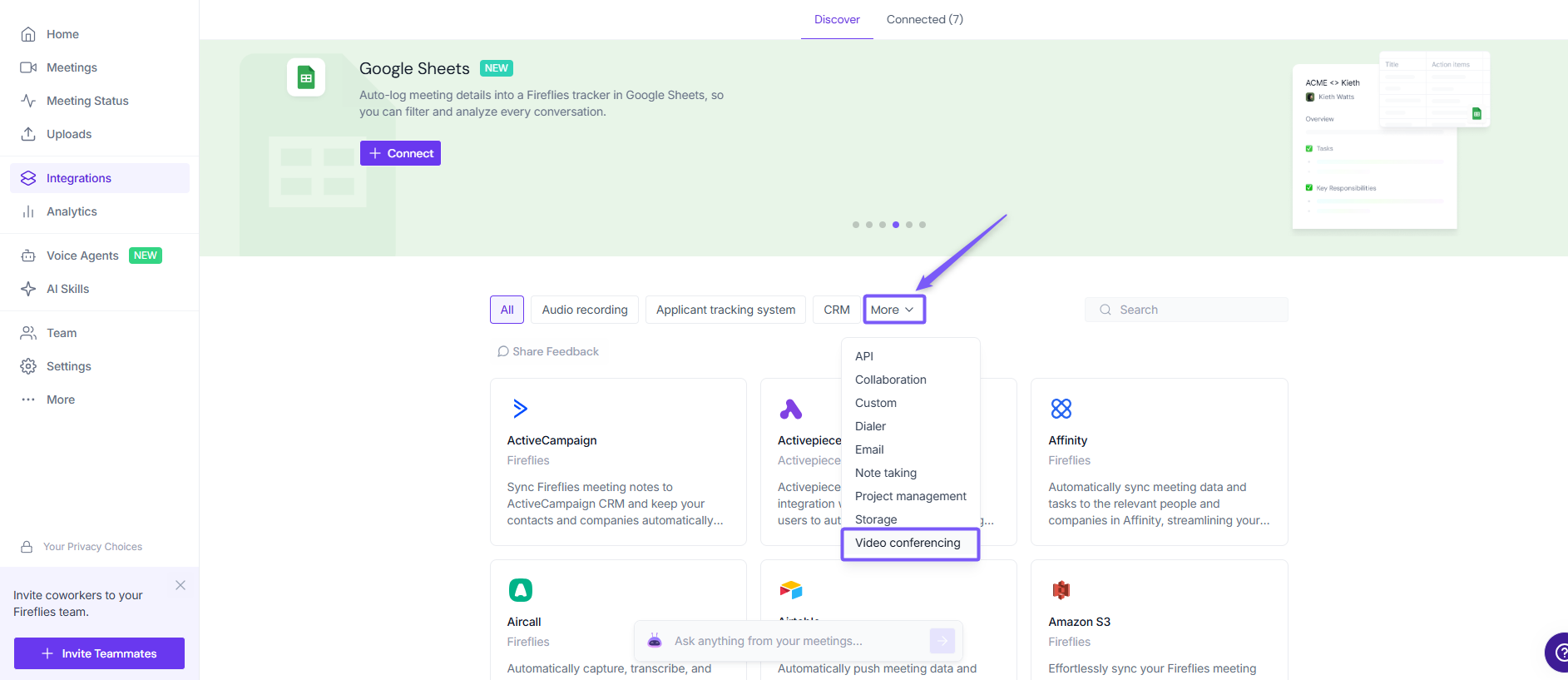Image resolution: width=1568 pixels, height=680 pixels.
Task: Choose Project management category option
Action: [x=910, y=496]
